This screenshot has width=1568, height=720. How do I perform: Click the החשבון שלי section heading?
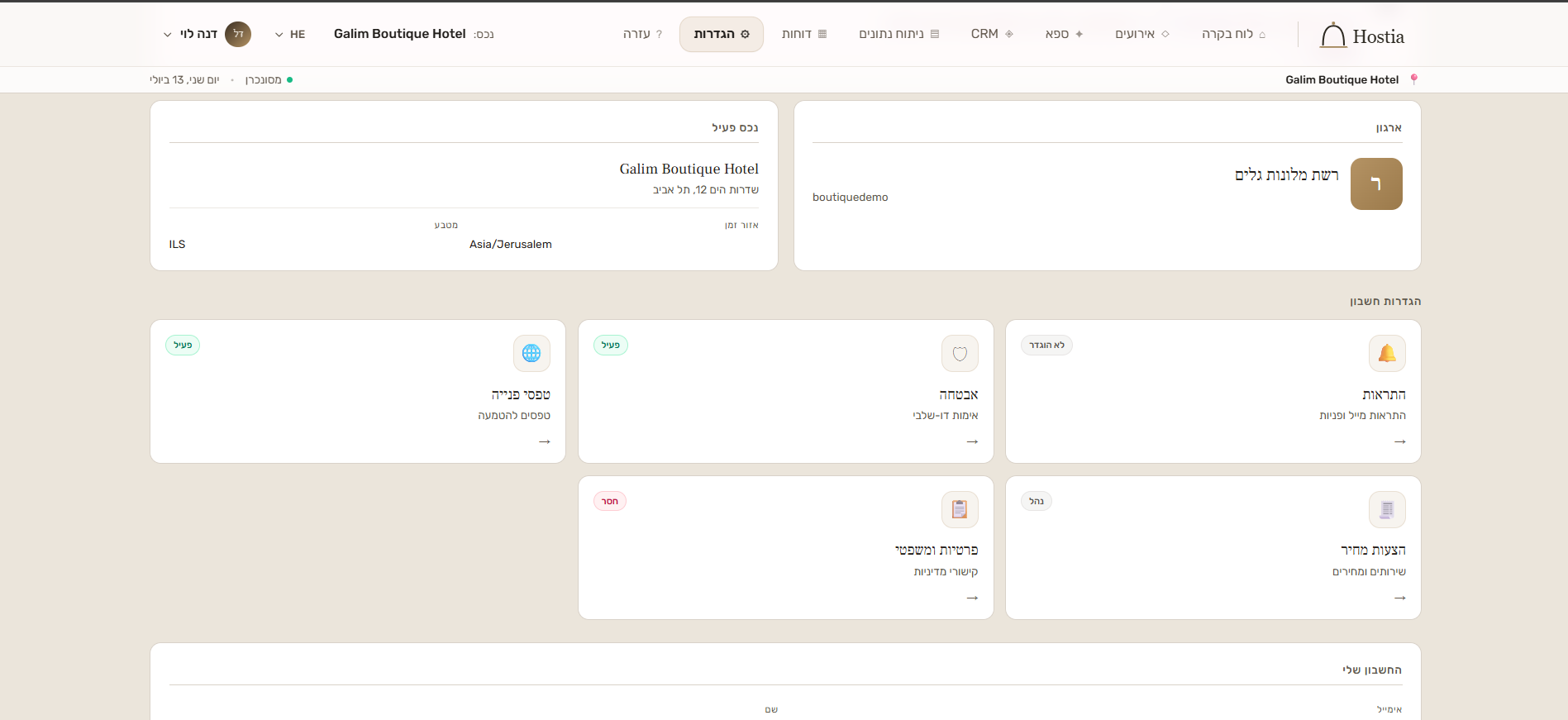pos(1372,670)
